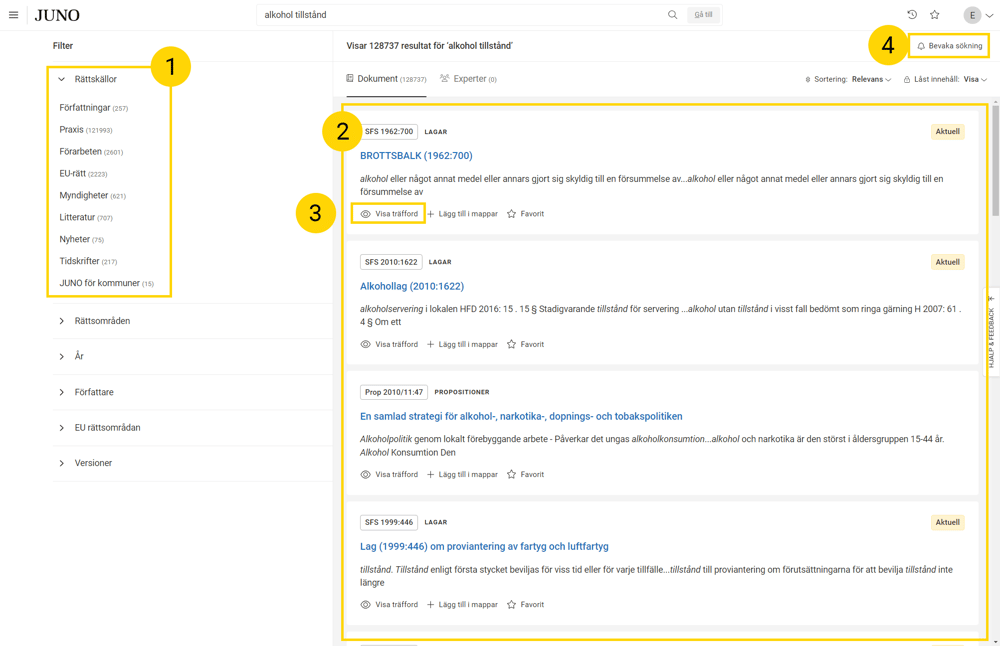Open 'En samlad strategi för alkohol-' proposition

521,416
